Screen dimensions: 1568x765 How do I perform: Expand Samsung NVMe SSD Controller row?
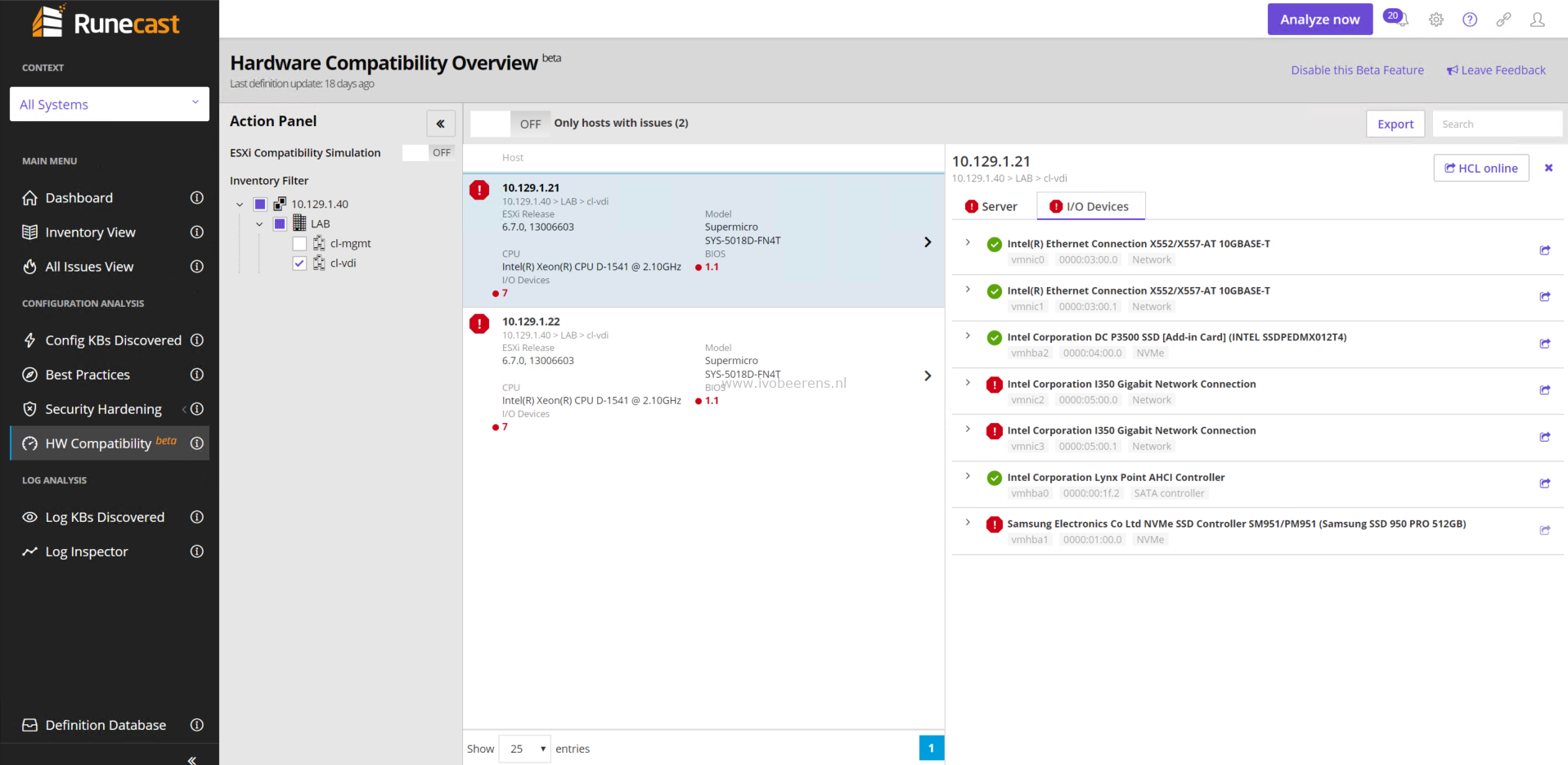968,522
